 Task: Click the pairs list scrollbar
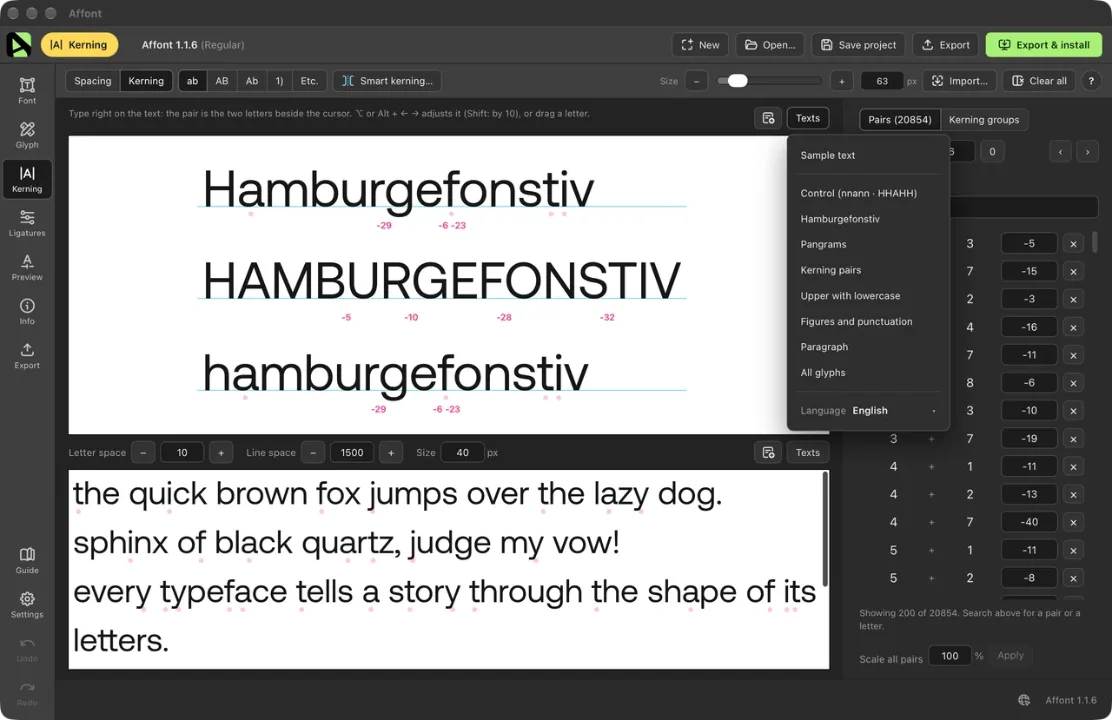[1095, 241]
